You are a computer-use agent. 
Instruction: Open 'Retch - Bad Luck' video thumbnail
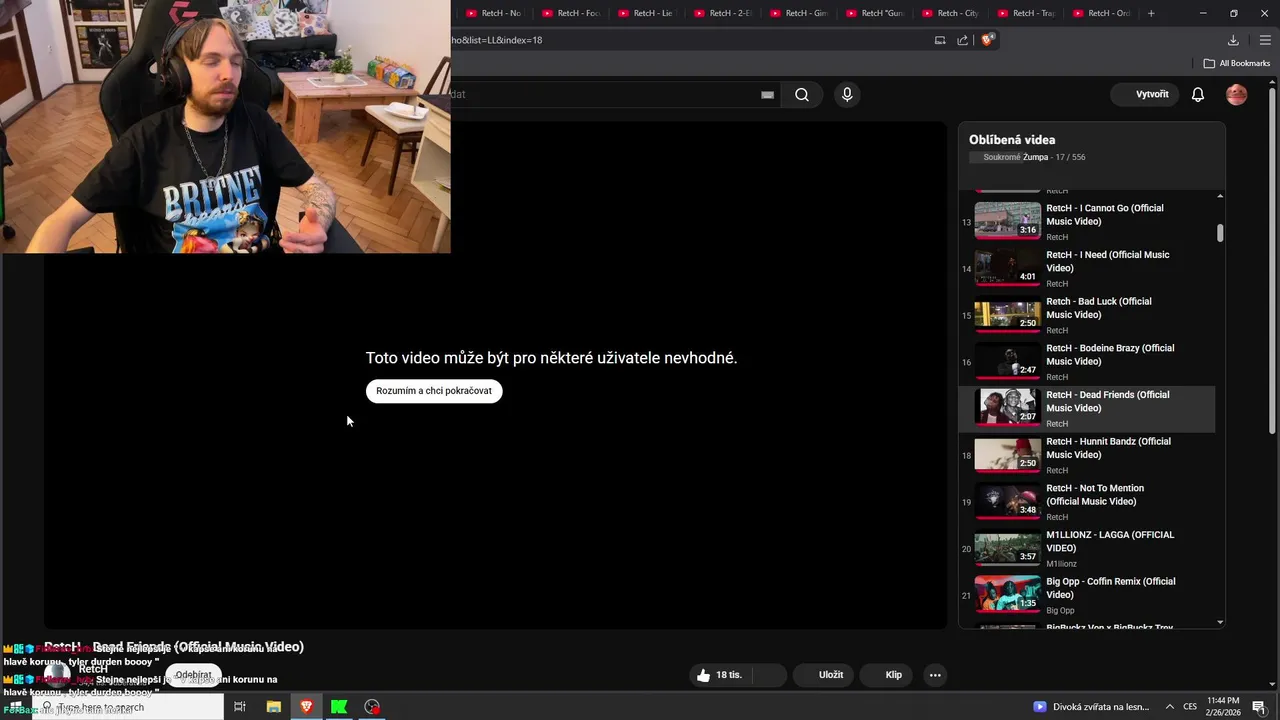tap(1008, 314)
